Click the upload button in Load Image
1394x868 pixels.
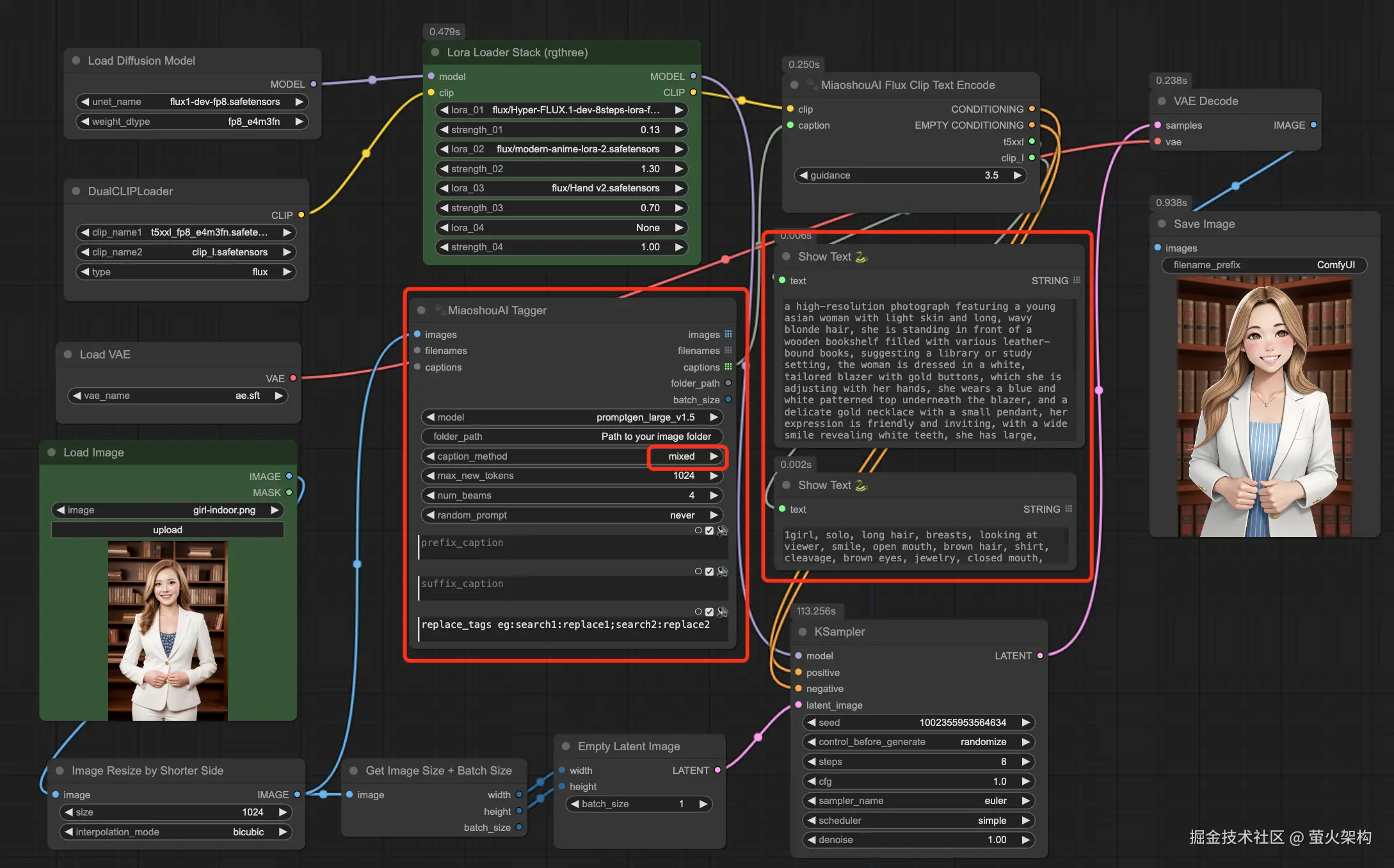coord(168,530)
